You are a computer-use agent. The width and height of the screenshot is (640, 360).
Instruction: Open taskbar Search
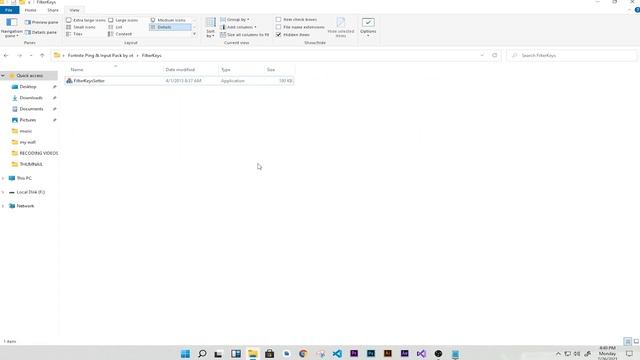coord(202,353)
